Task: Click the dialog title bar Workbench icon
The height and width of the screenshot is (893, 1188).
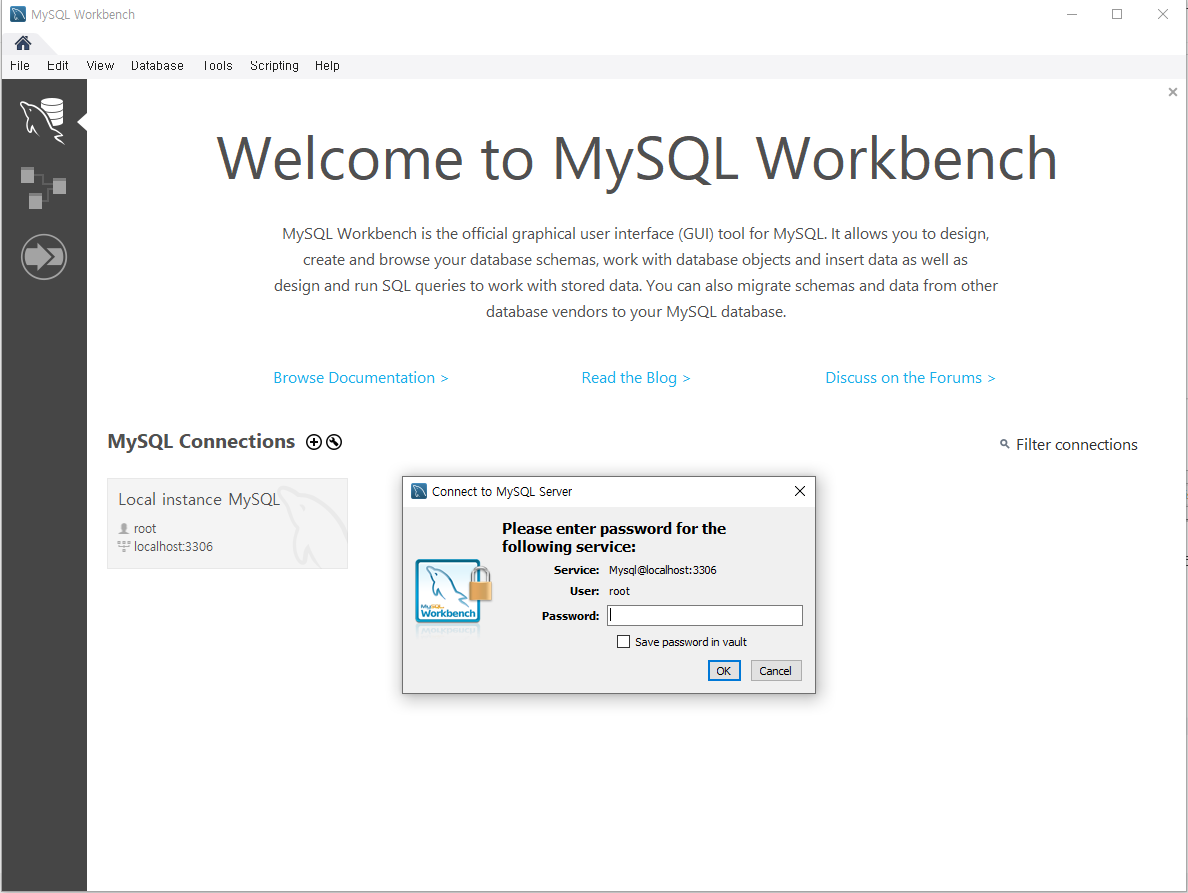Action: point(419,492)
